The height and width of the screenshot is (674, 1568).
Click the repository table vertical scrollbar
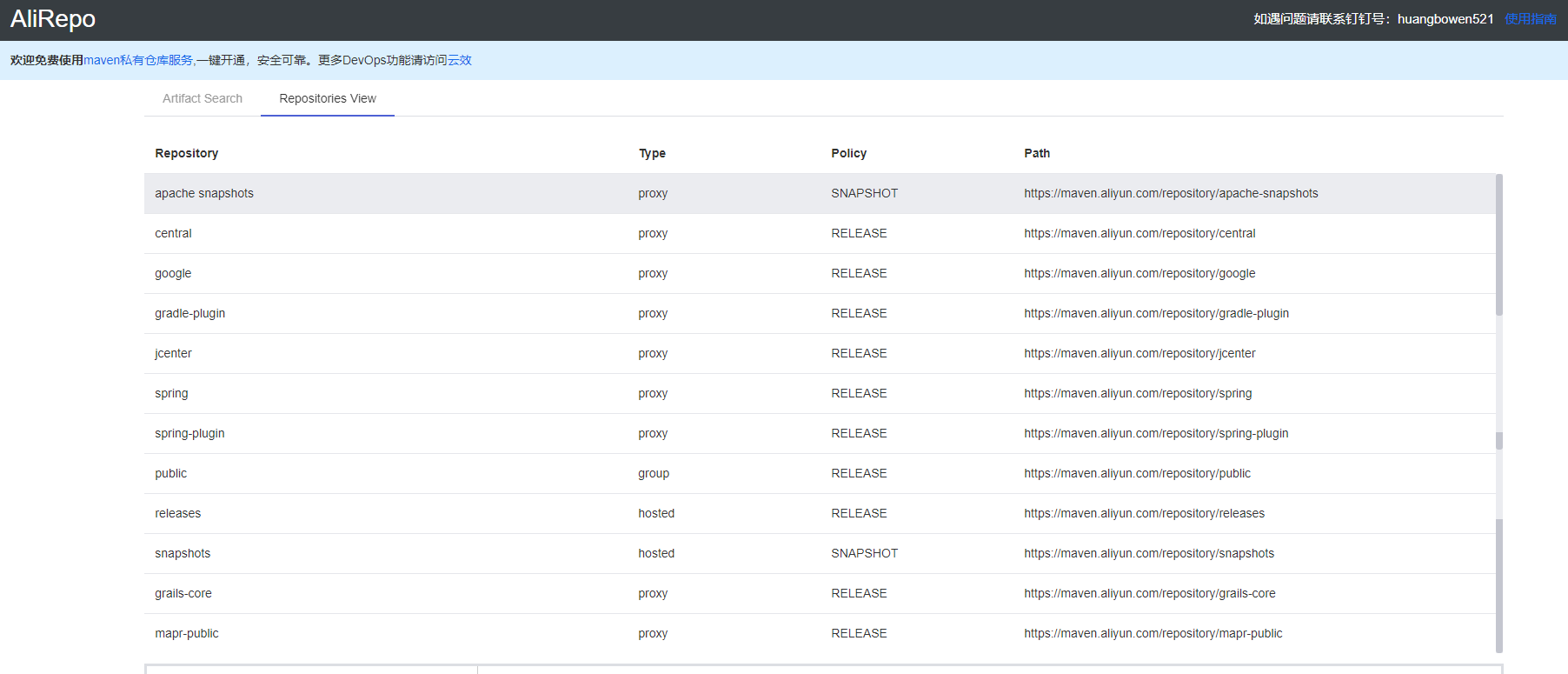[x=1499, y=413]
